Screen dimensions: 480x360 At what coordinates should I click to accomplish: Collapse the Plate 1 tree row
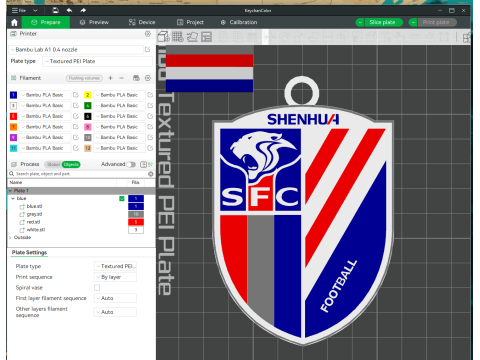point(11,191)
